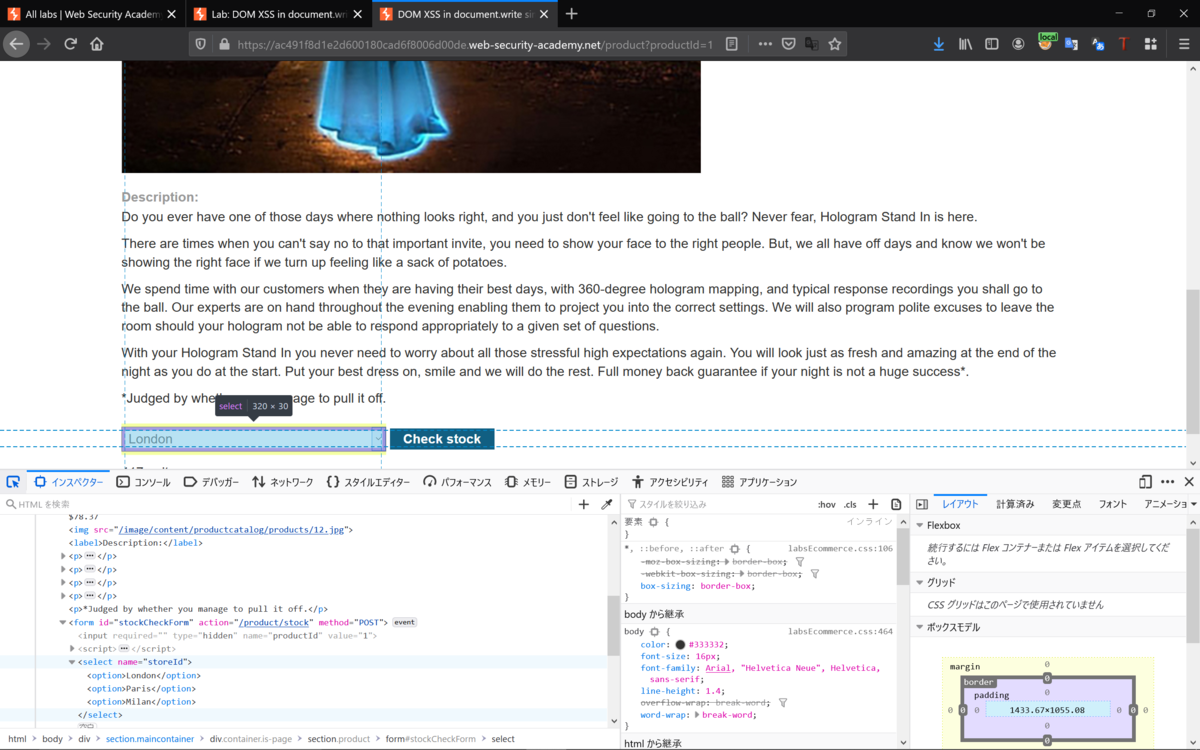Toggle print media simulation icon in rules pane

[x=896, y=504]
